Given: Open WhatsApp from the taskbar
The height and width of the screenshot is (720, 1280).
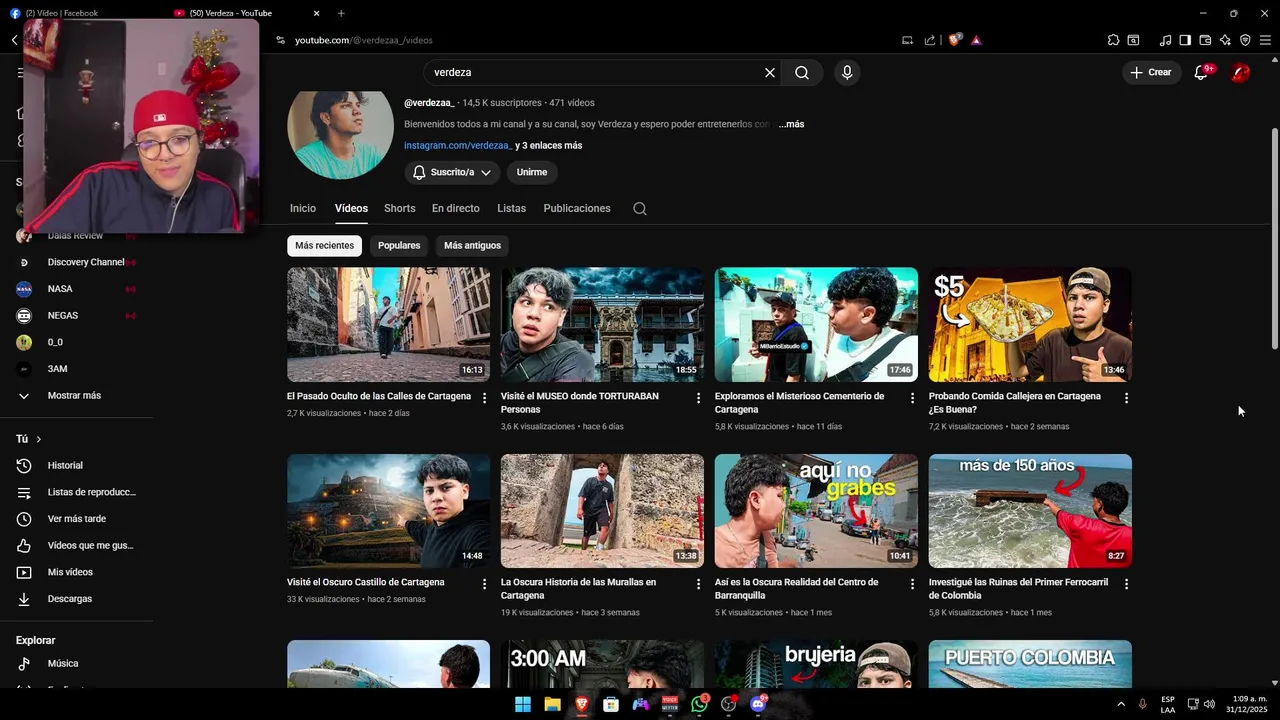Looking at the screenshot, I should click(699, 704).
